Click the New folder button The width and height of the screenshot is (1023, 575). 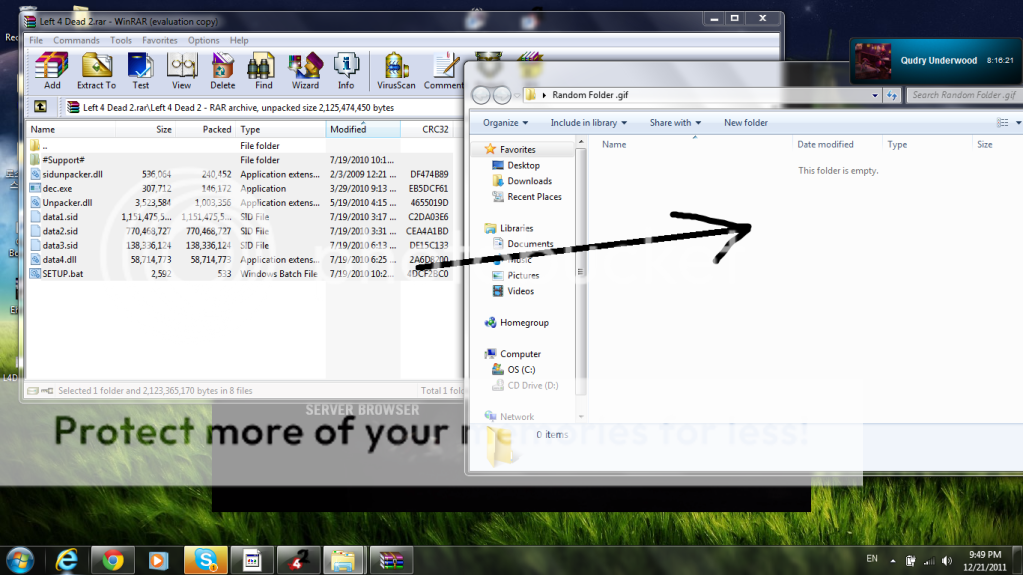(746, 123)
